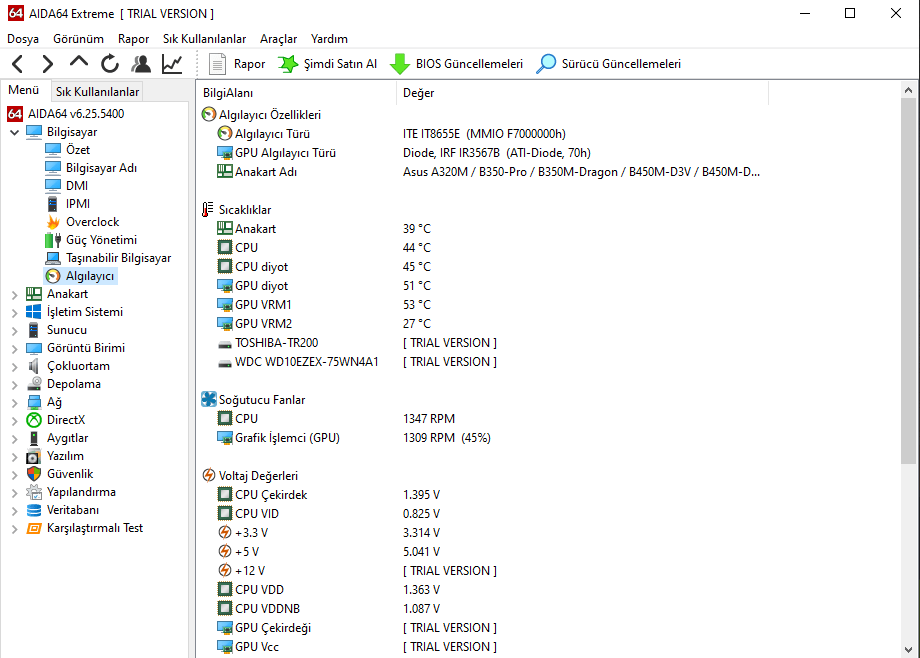Select the Karşılaştırmalı Test icon
The height and width of the screenshot is (658, 920).
tap(34, 528)
